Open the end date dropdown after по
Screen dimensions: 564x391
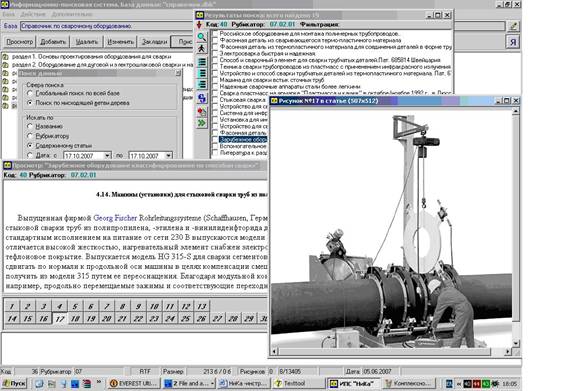point(168,155)
